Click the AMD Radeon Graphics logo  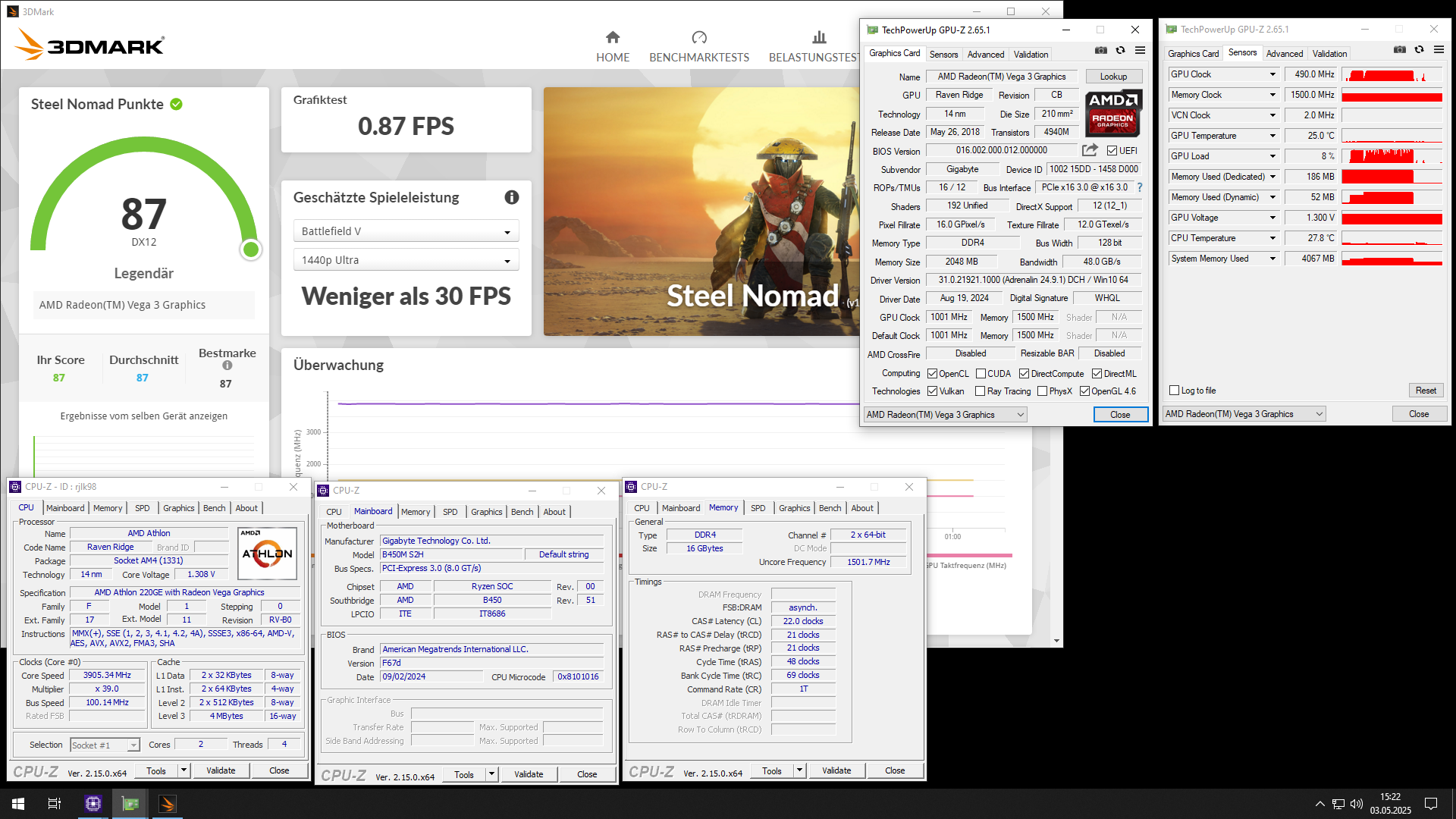click(x=1112, y=112)
